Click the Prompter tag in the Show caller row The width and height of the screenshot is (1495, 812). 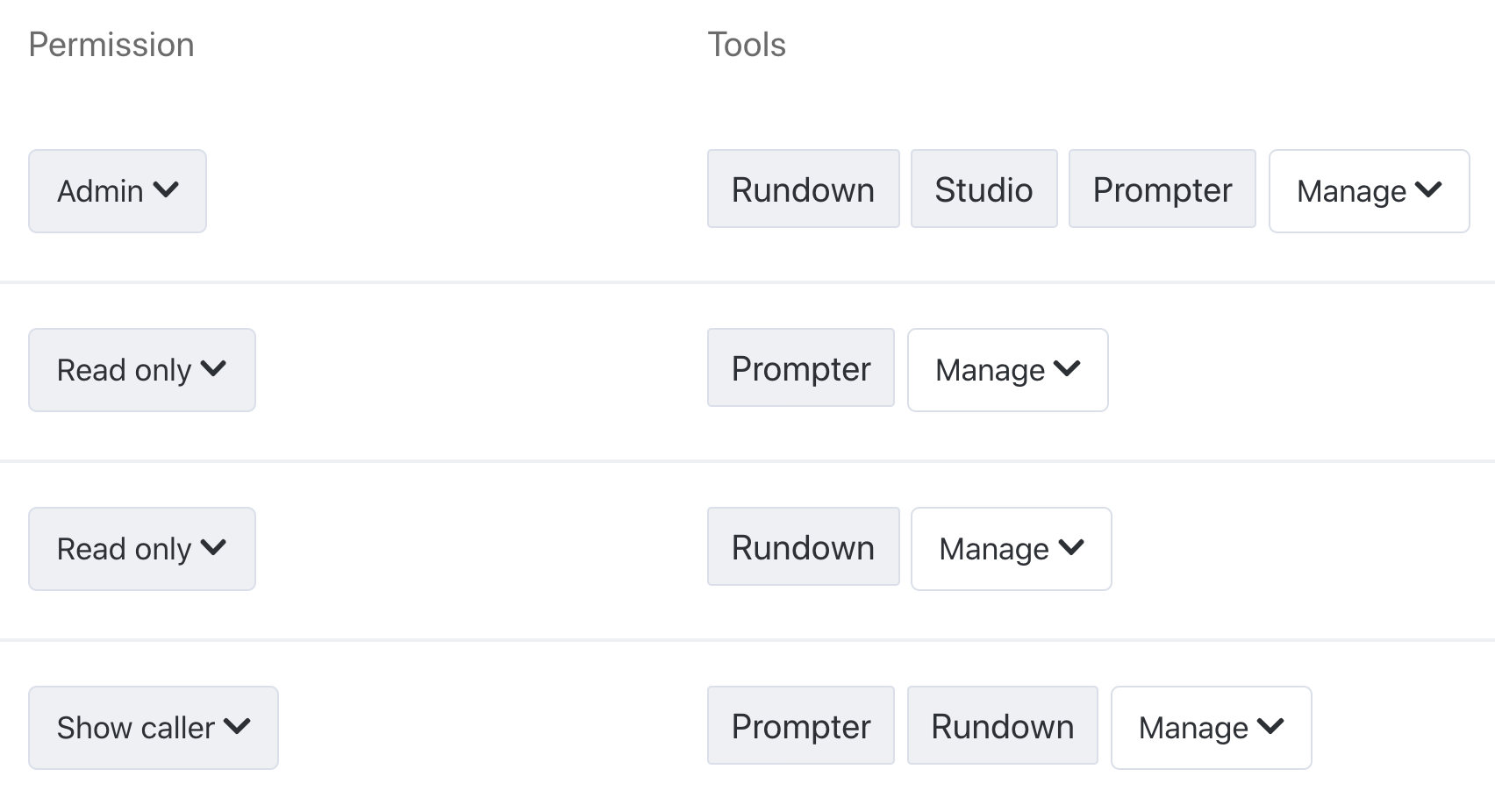click(800, 726)
